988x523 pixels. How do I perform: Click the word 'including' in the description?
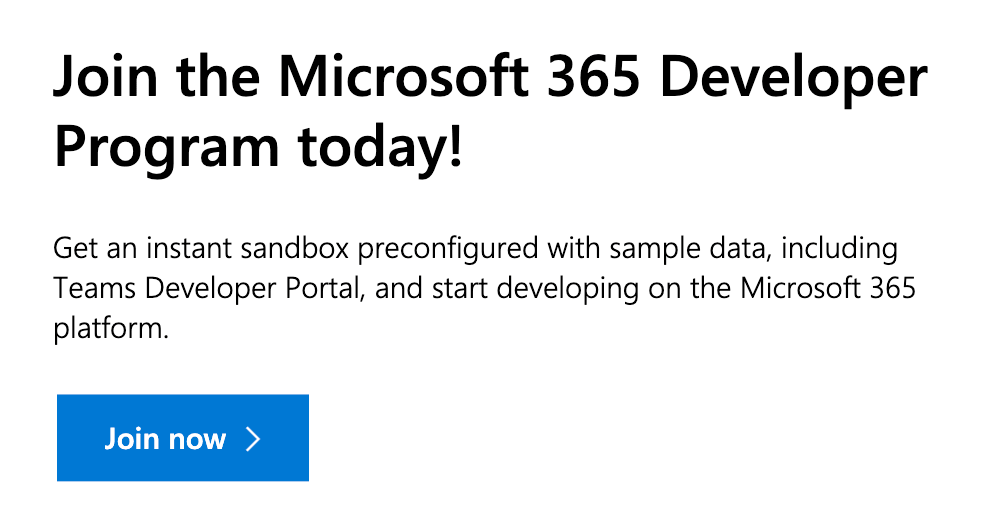[x=839, y=249]
